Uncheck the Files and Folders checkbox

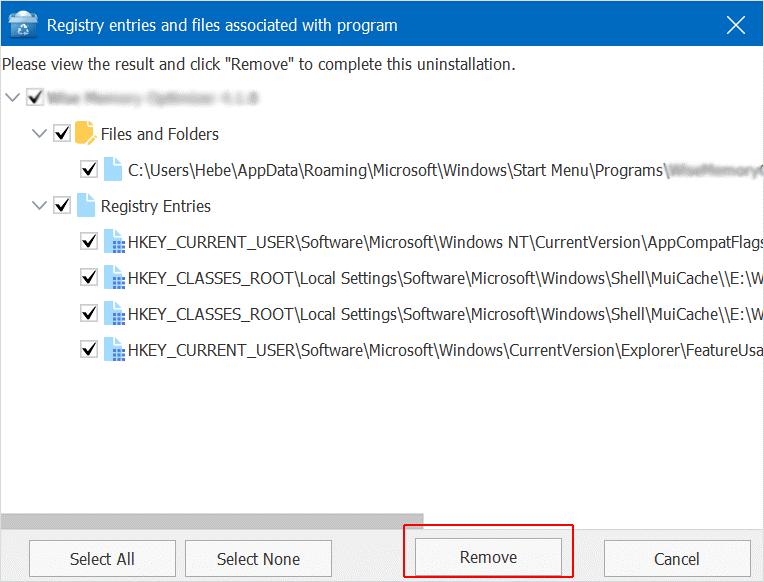(62, 133)
